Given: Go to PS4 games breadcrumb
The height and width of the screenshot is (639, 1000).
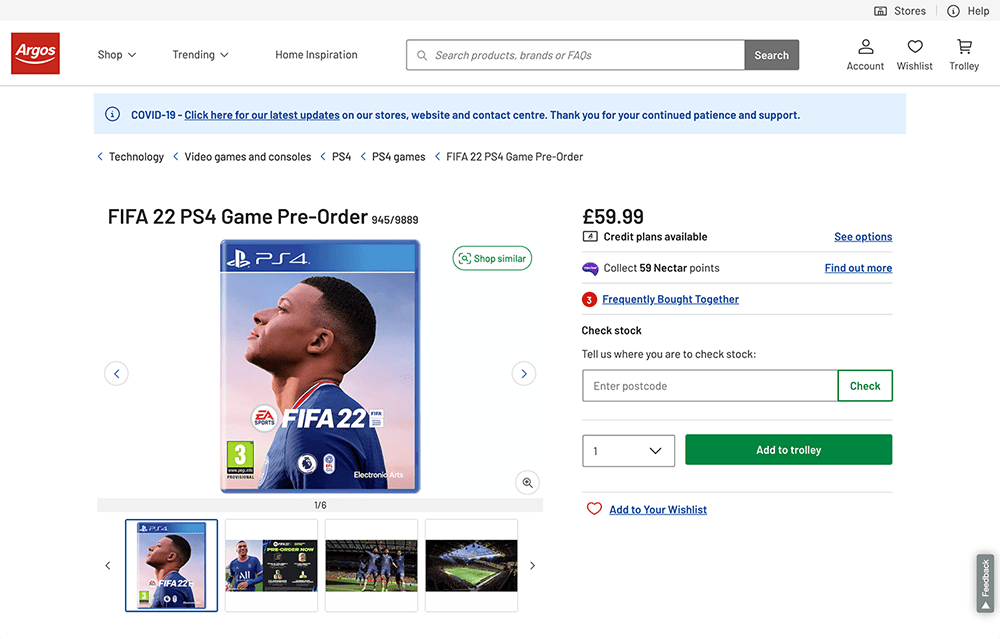Looking at the screenshot, I should [398, 157].
